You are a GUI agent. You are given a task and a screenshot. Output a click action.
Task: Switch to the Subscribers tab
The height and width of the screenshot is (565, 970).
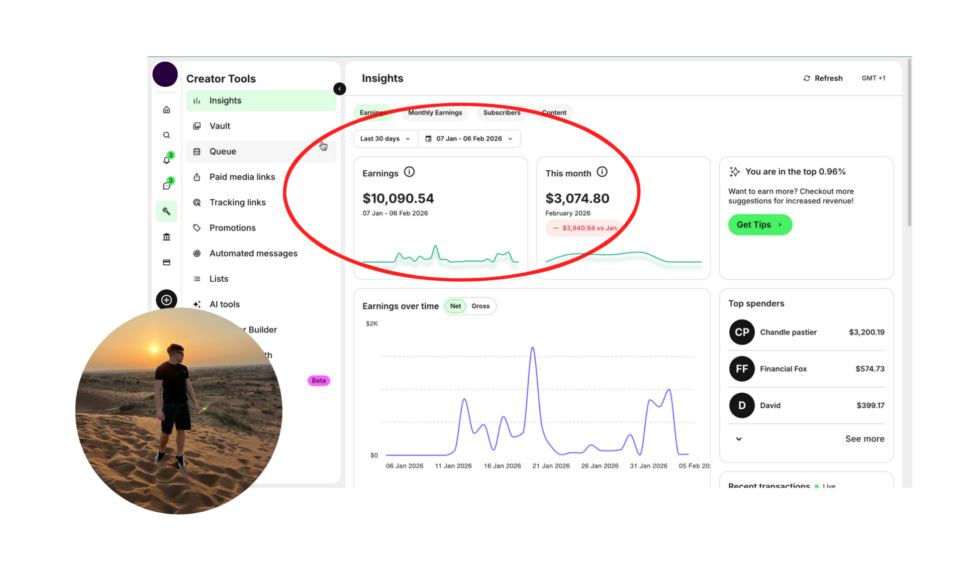click(x=501, y=113)
